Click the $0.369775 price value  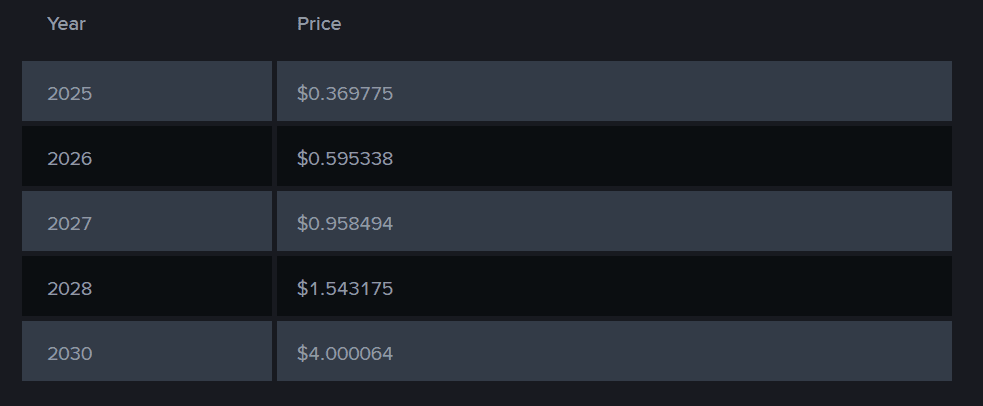click(x=345, y=93)
